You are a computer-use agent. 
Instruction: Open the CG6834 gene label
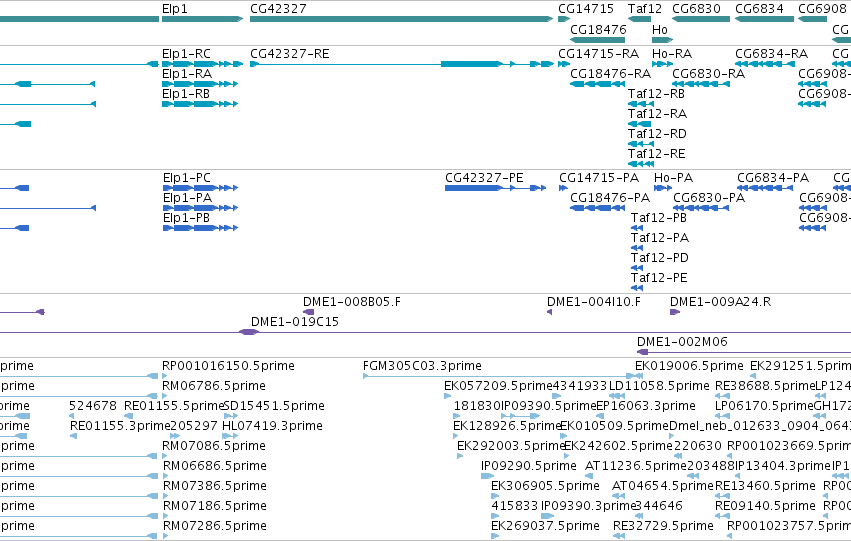759,9
